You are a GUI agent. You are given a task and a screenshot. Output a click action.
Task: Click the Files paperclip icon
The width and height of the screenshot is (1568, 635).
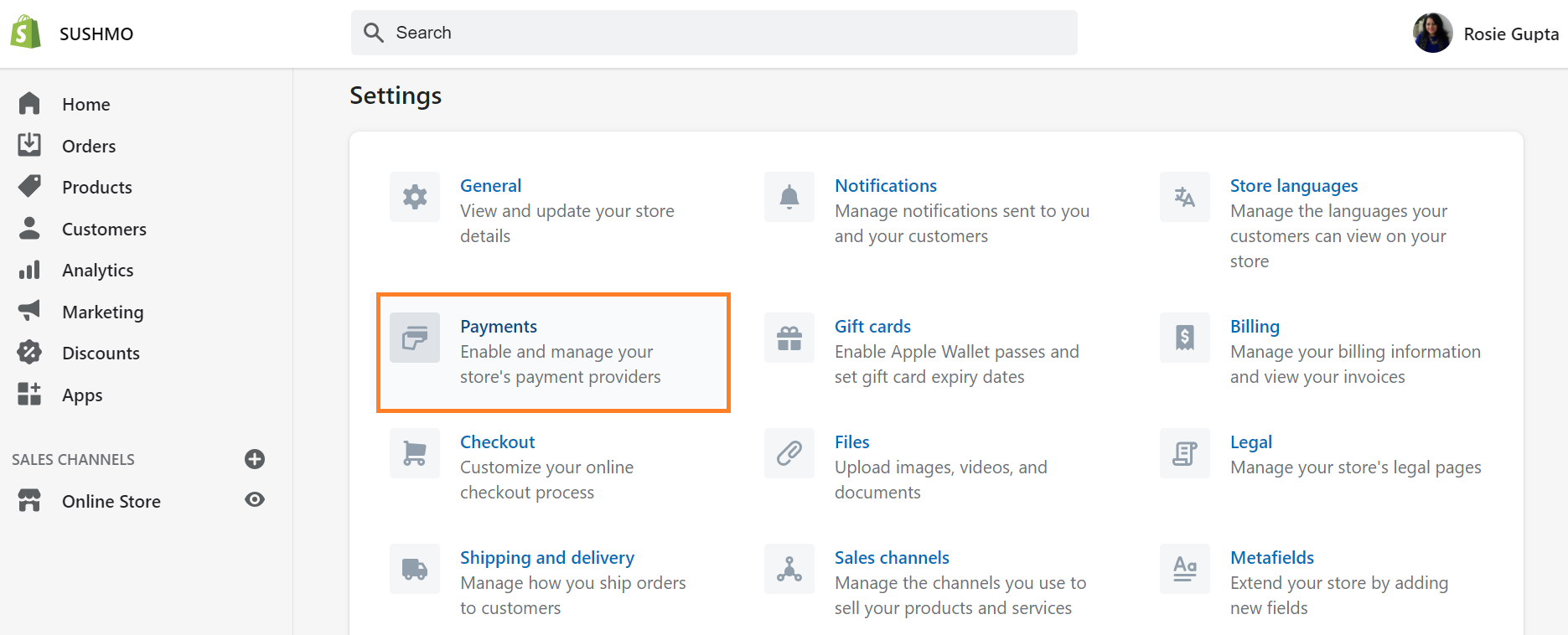pyautogui.click(x=789, y=453)
